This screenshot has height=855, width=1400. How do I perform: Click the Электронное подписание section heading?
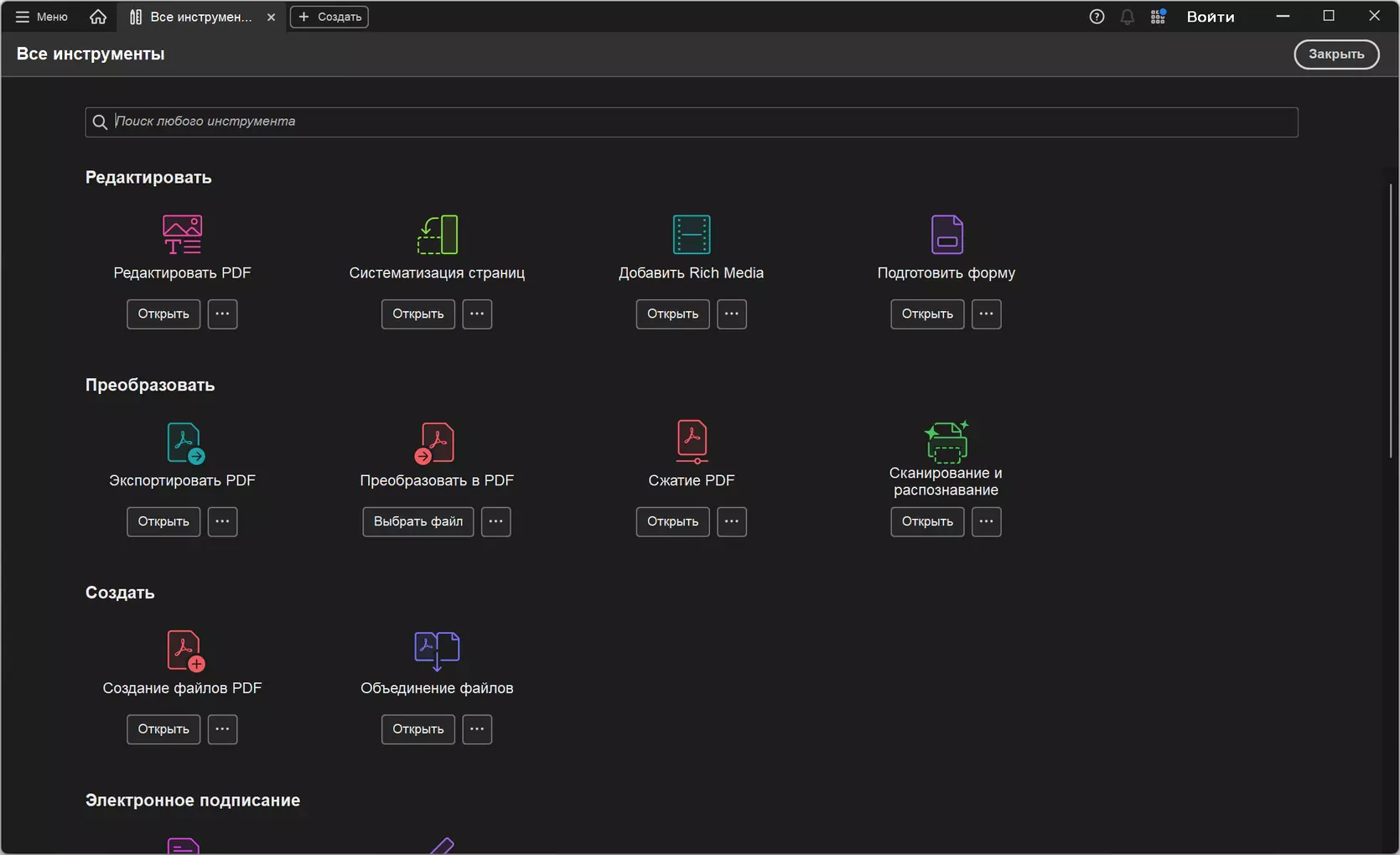[193, 801]
